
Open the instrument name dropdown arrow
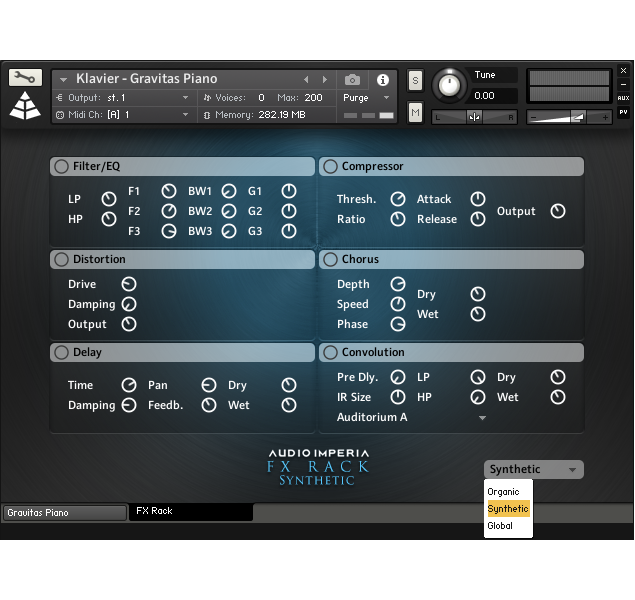coord(63,80)
